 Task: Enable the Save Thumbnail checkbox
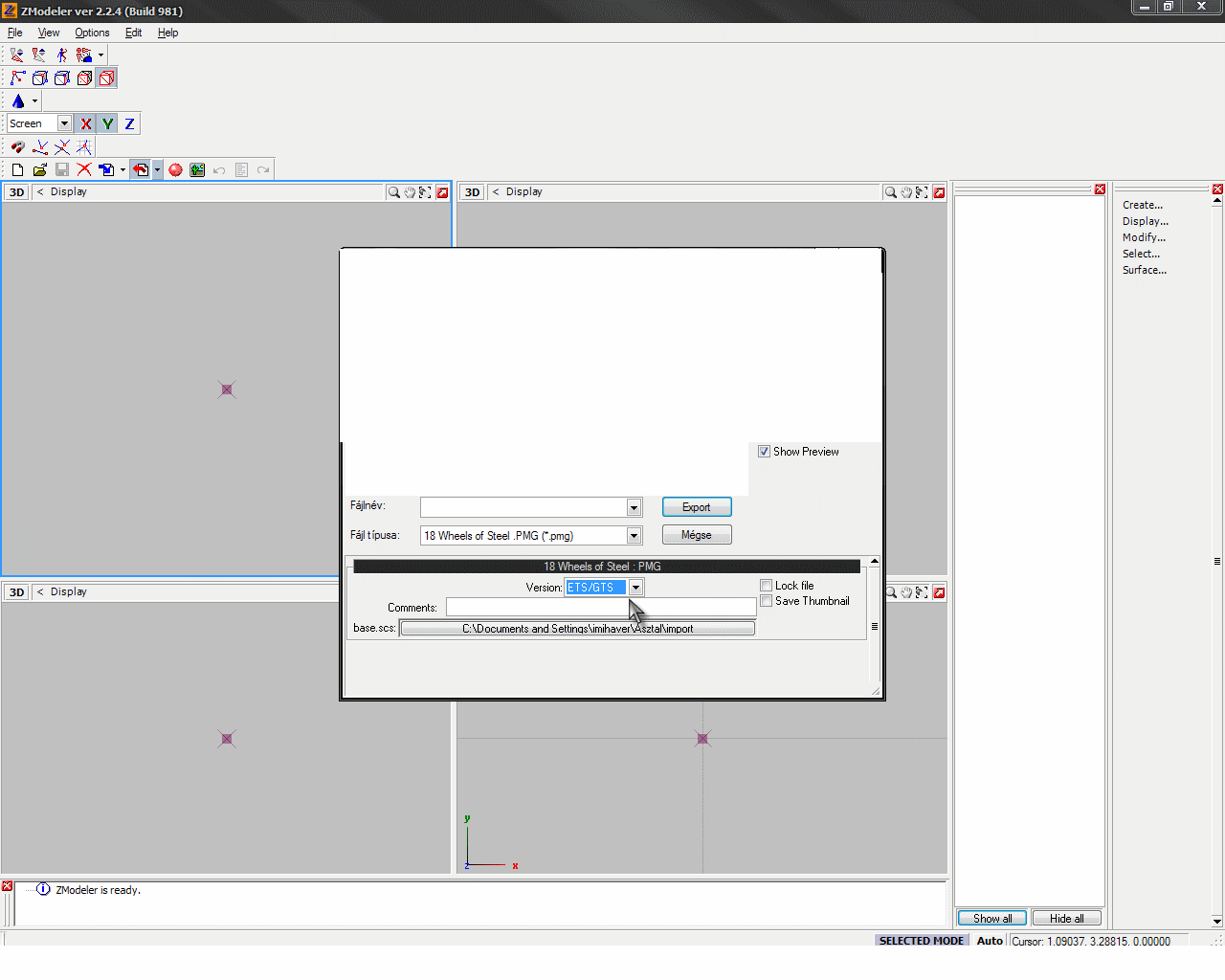pyautogui.click(x=766, y=601)
